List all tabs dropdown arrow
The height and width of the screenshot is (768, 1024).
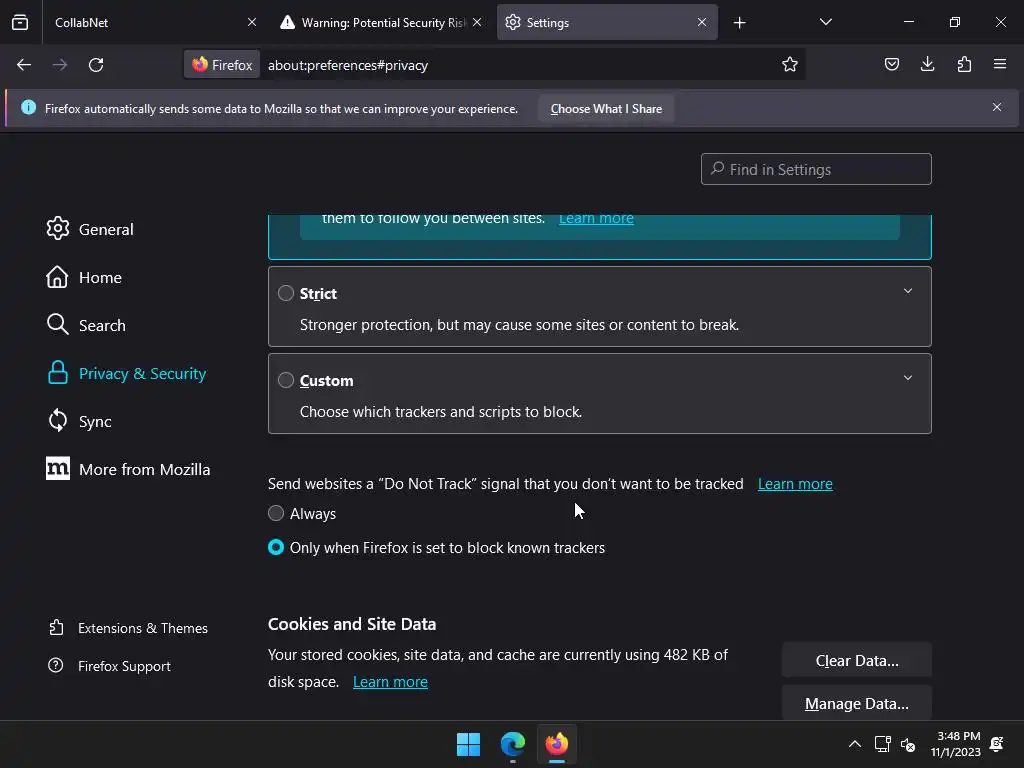pyautogui.click(x=825, y=22)
